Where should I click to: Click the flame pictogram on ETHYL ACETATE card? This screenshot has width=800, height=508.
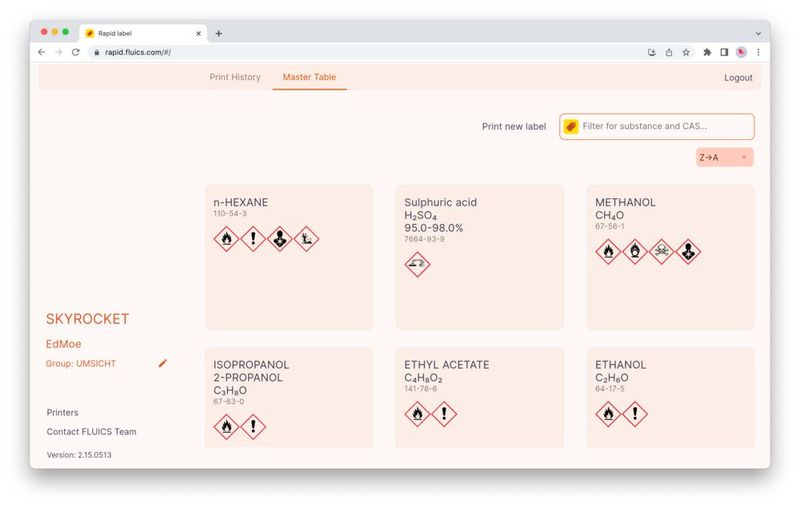click(x=417, y=414)
